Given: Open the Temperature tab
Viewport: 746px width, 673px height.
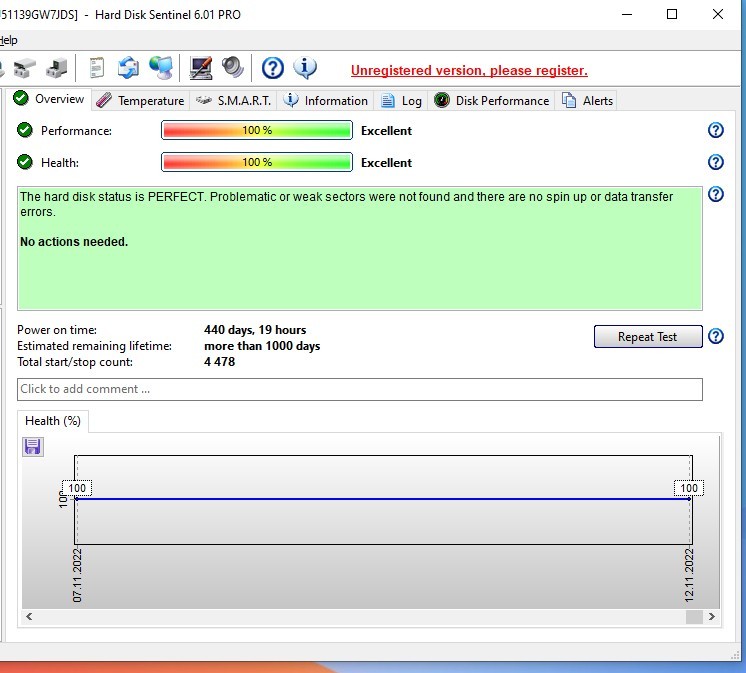Looking at the screenshot, I should coord(140,101).
